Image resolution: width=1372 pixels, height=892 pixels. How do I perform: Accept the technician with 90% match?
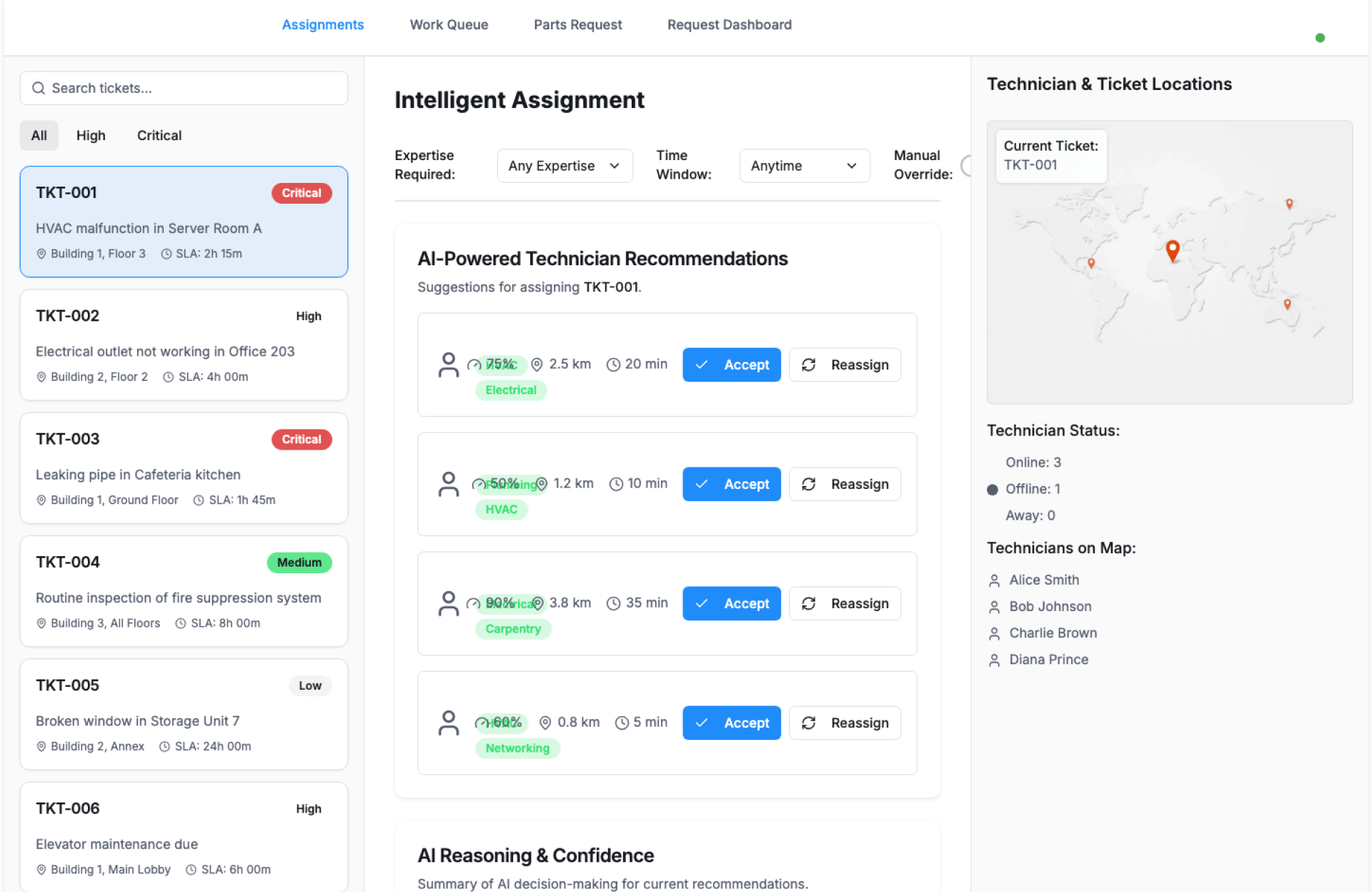click(x=731, y=603)
